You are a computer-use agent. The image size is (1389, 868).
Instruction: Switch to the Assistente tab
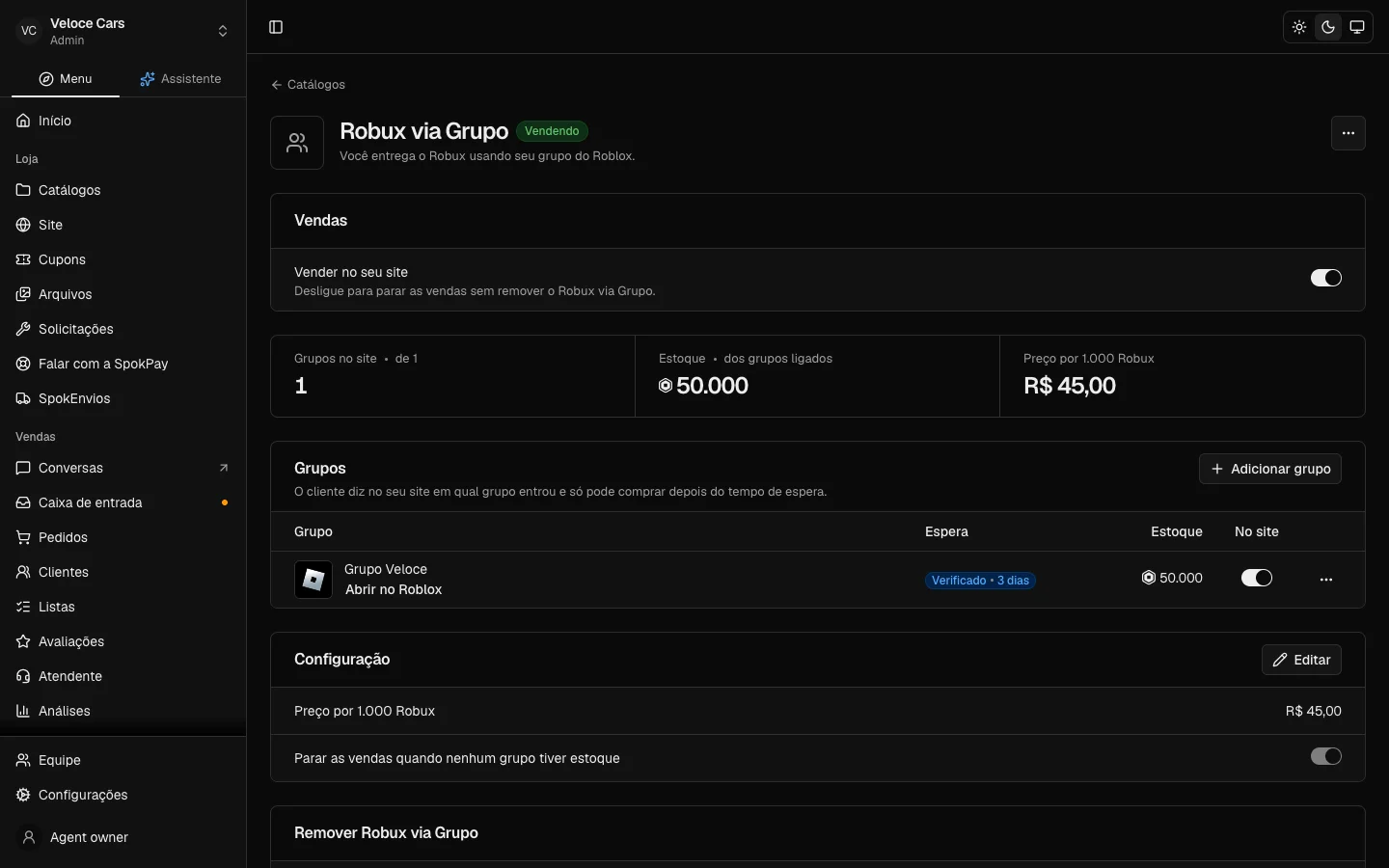(x=180, y=79)
